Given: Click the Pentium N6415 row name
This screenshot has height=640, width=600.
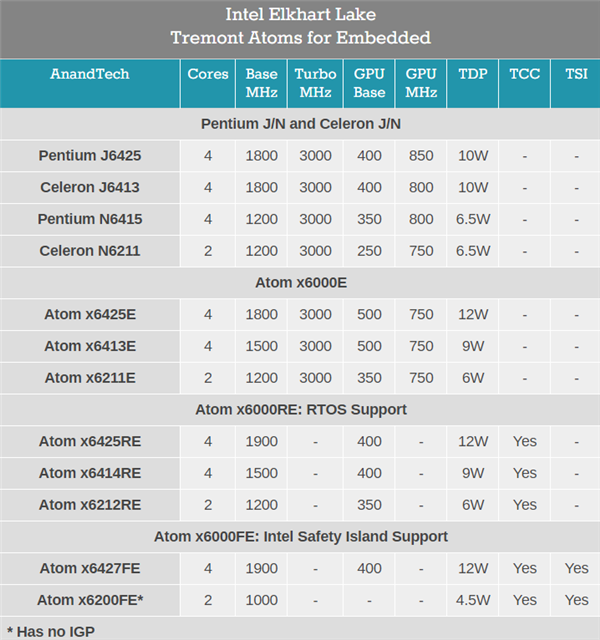Looking at the screenshot, I should 90,219.
